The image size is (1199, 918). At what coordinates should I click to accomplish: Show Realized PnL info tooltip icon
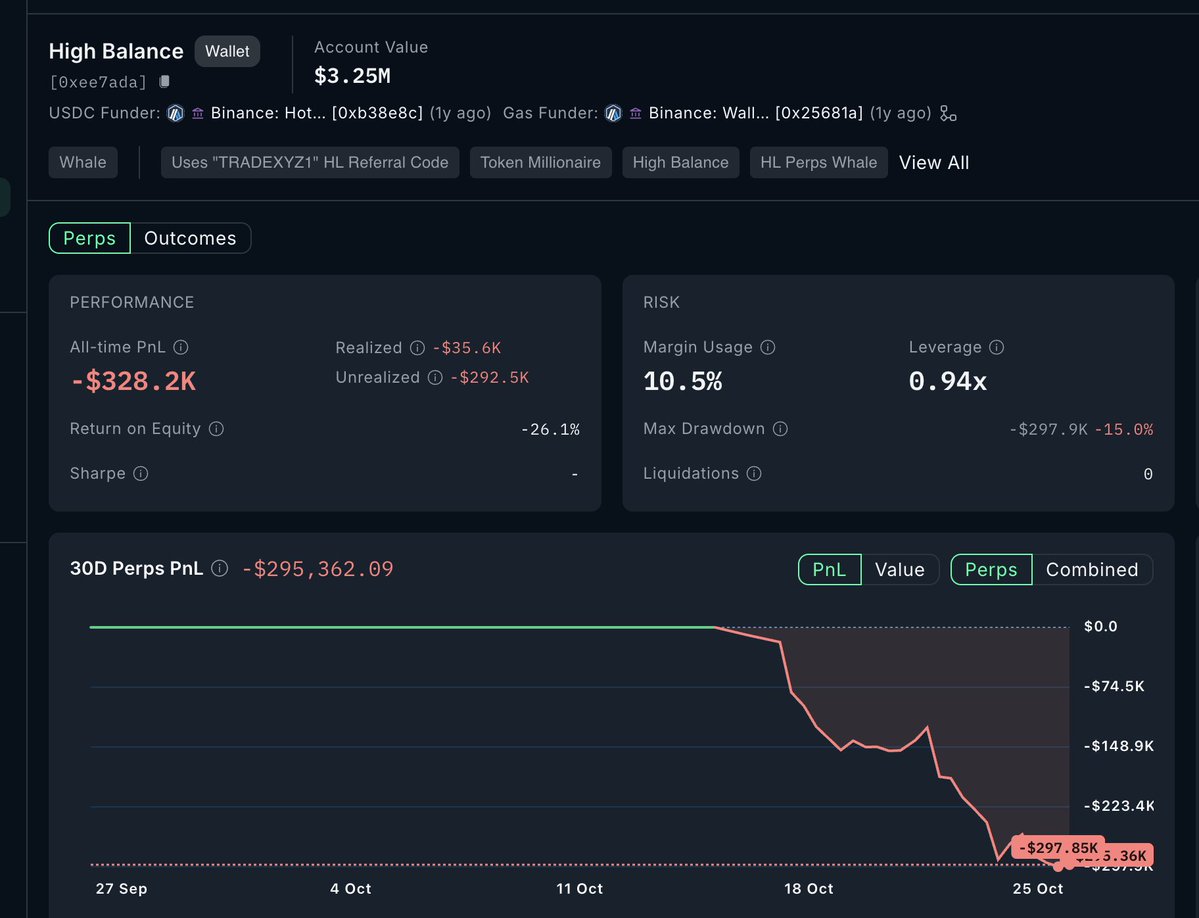pos(418,348)
